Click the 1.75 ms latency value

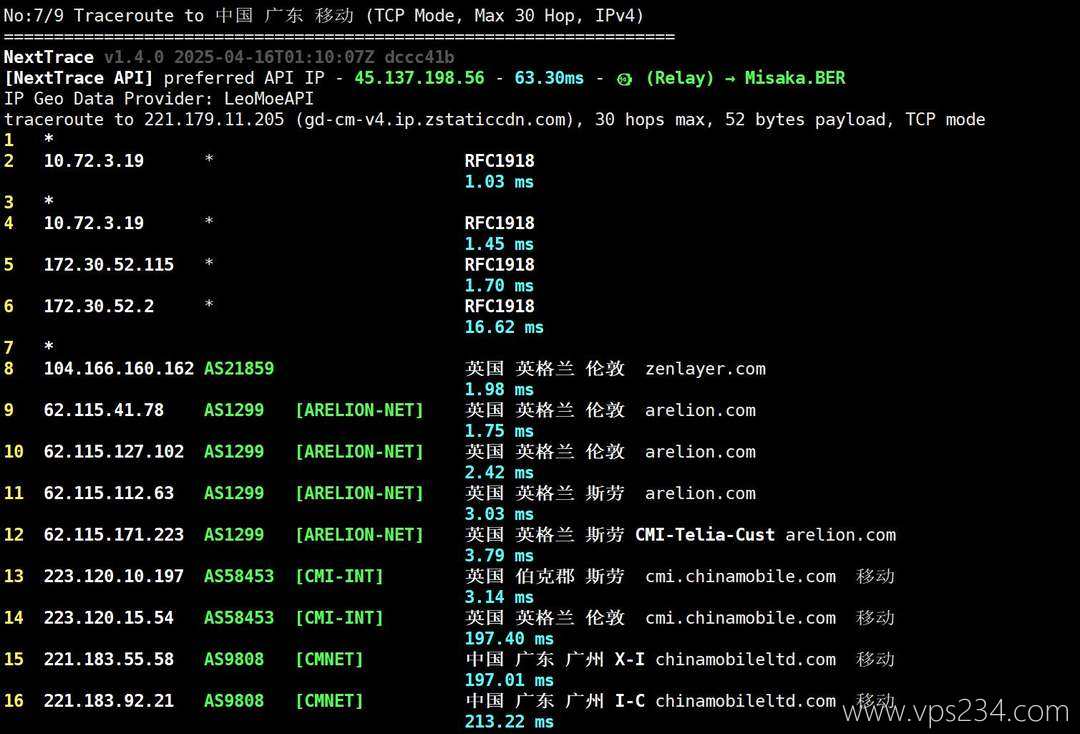coord(499,431)
